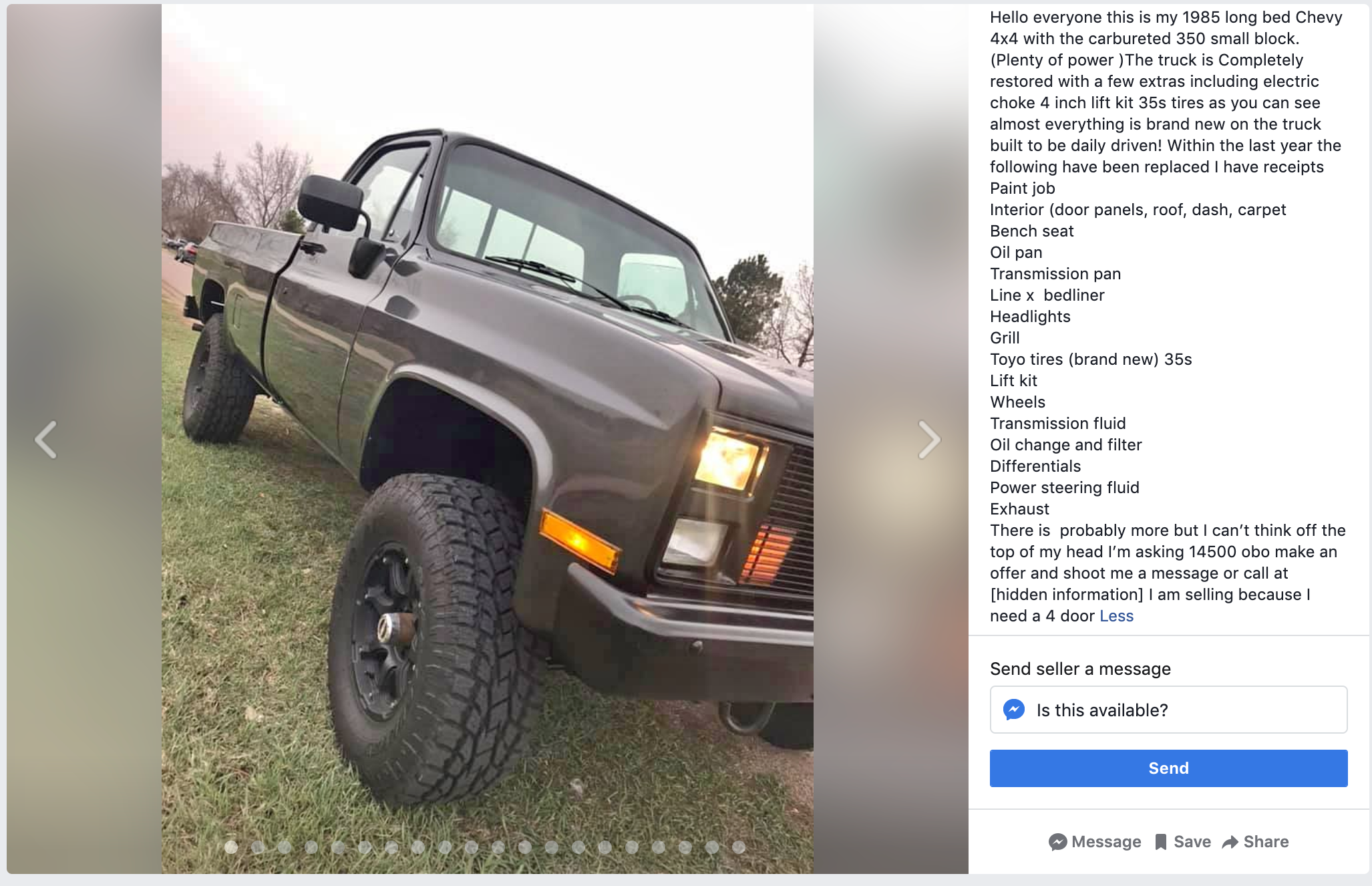Open the Share label text
This screenshot has height=886, width=1372.
tap(1266, 842)
